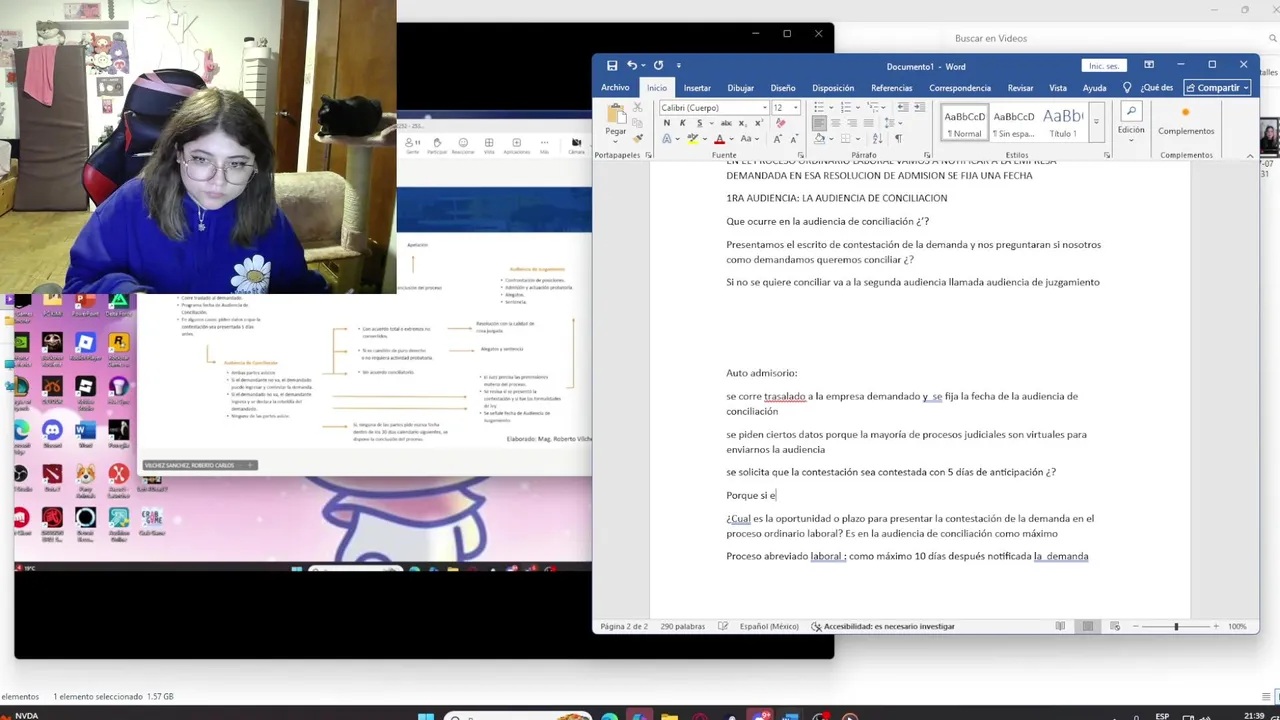This screenshot has height=720, width=1280.
Task: Redo using the repeat arrow icon
Action: [658, 65]
